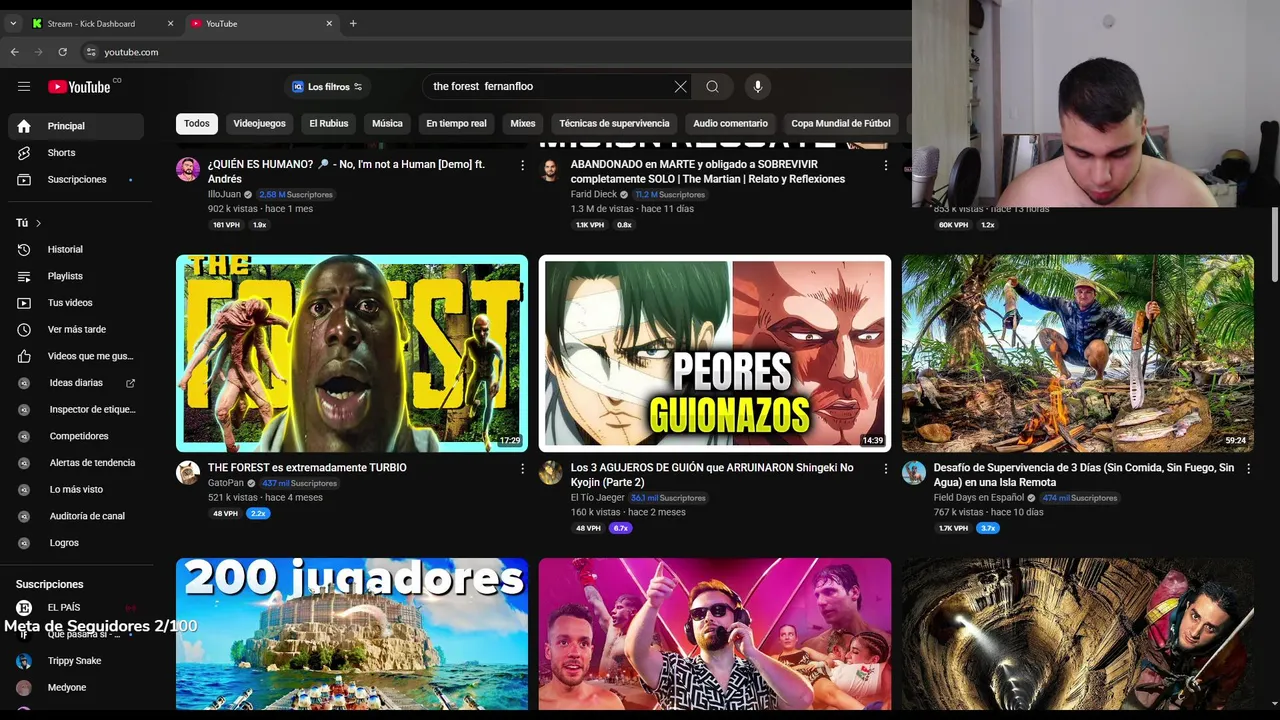Visit IlloJuan channel link
The height and width of the screenshot is (720, 1280).
click(224, 195)
